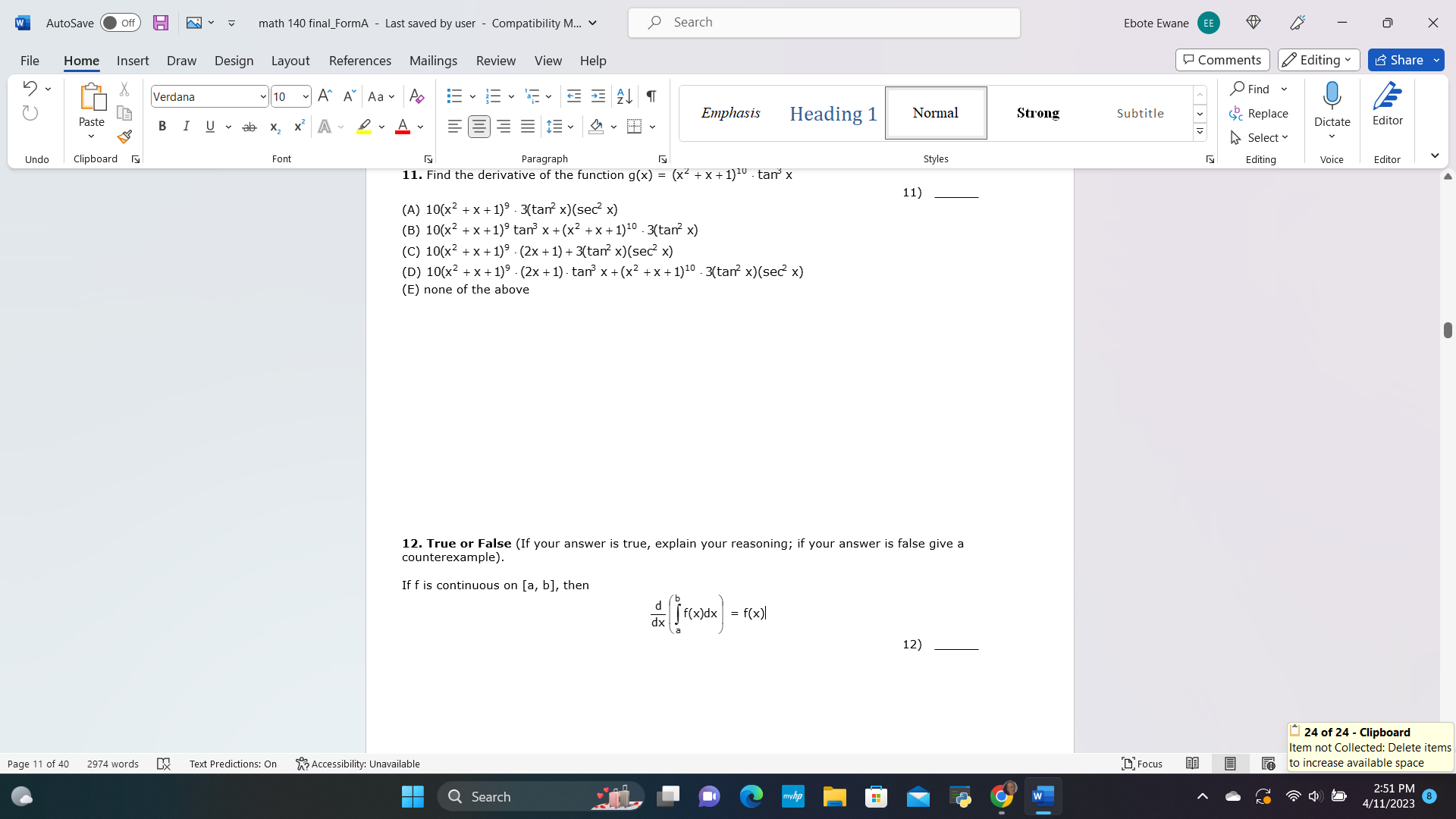Image resolution: width=1456 pixels, height=819 pixels.
Task: Click Clear All Formatting icon
Action: tap(416, 96)
